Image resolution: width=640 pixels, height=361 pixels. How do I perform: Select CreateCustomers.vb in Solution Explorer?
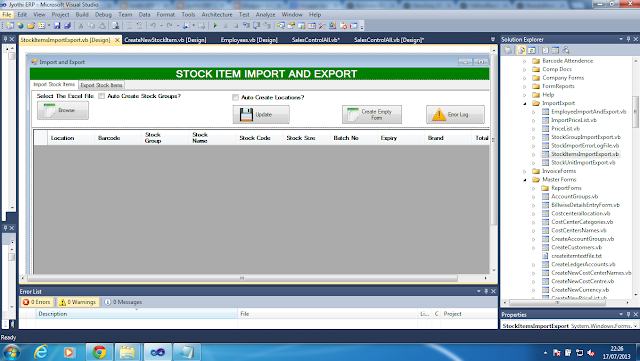[x=576, y=247]
